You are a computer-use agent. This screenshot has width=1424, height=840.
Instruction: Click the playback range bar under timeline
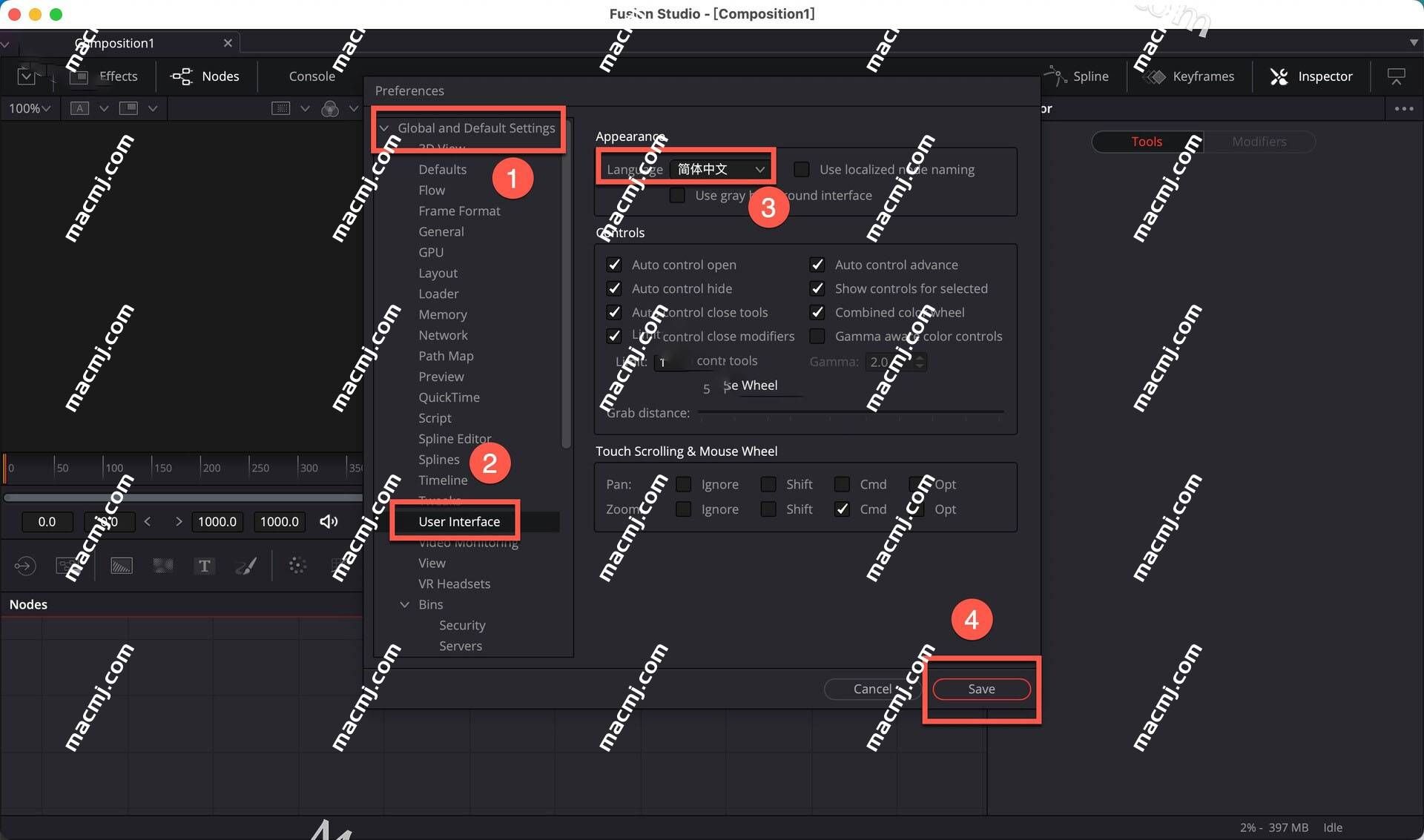coord(183,497)
